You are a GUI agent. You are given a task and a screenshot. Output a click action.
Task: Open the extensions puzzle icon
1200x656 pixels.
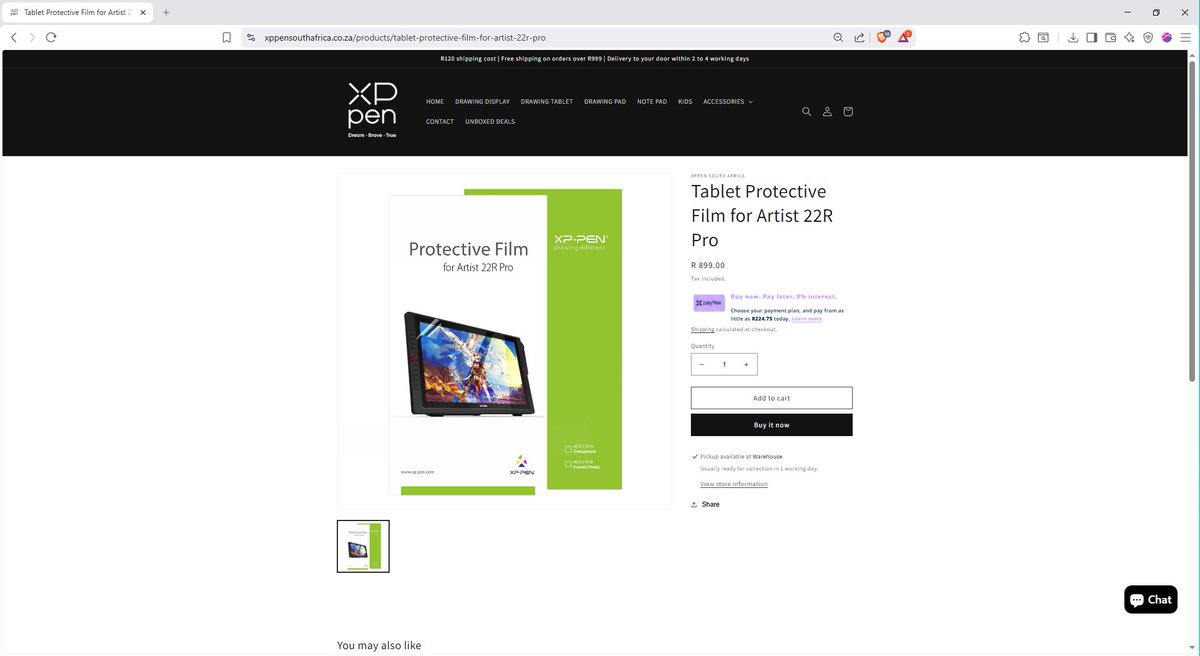pos(1025,37)
